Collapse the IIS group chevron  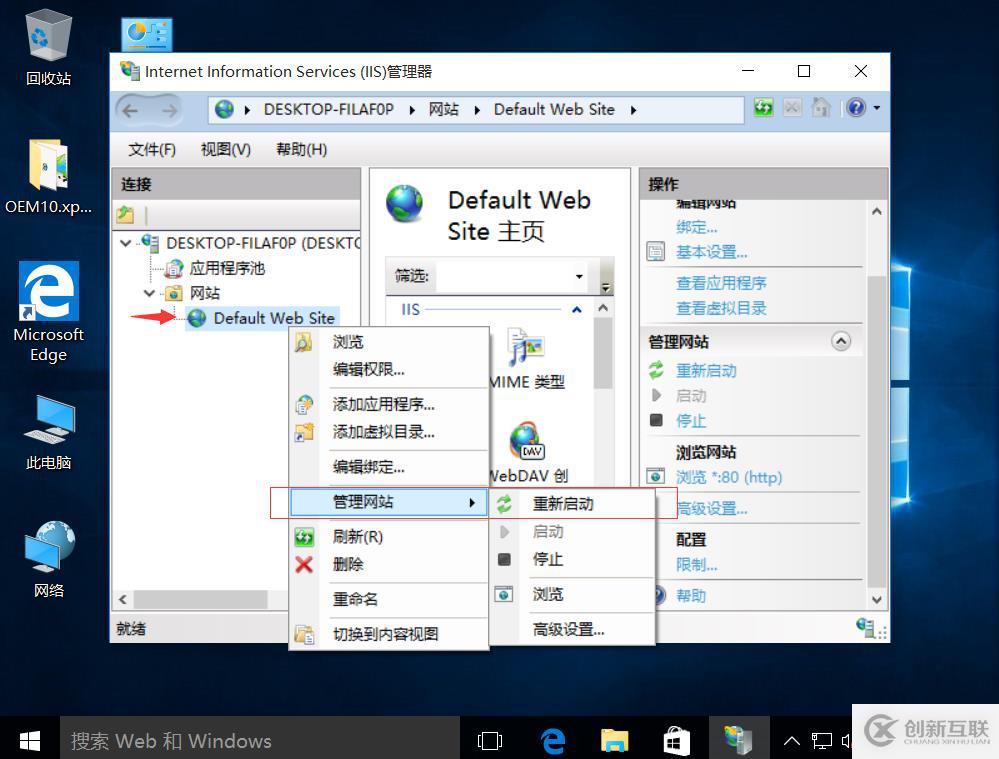[x=577, y=310]
